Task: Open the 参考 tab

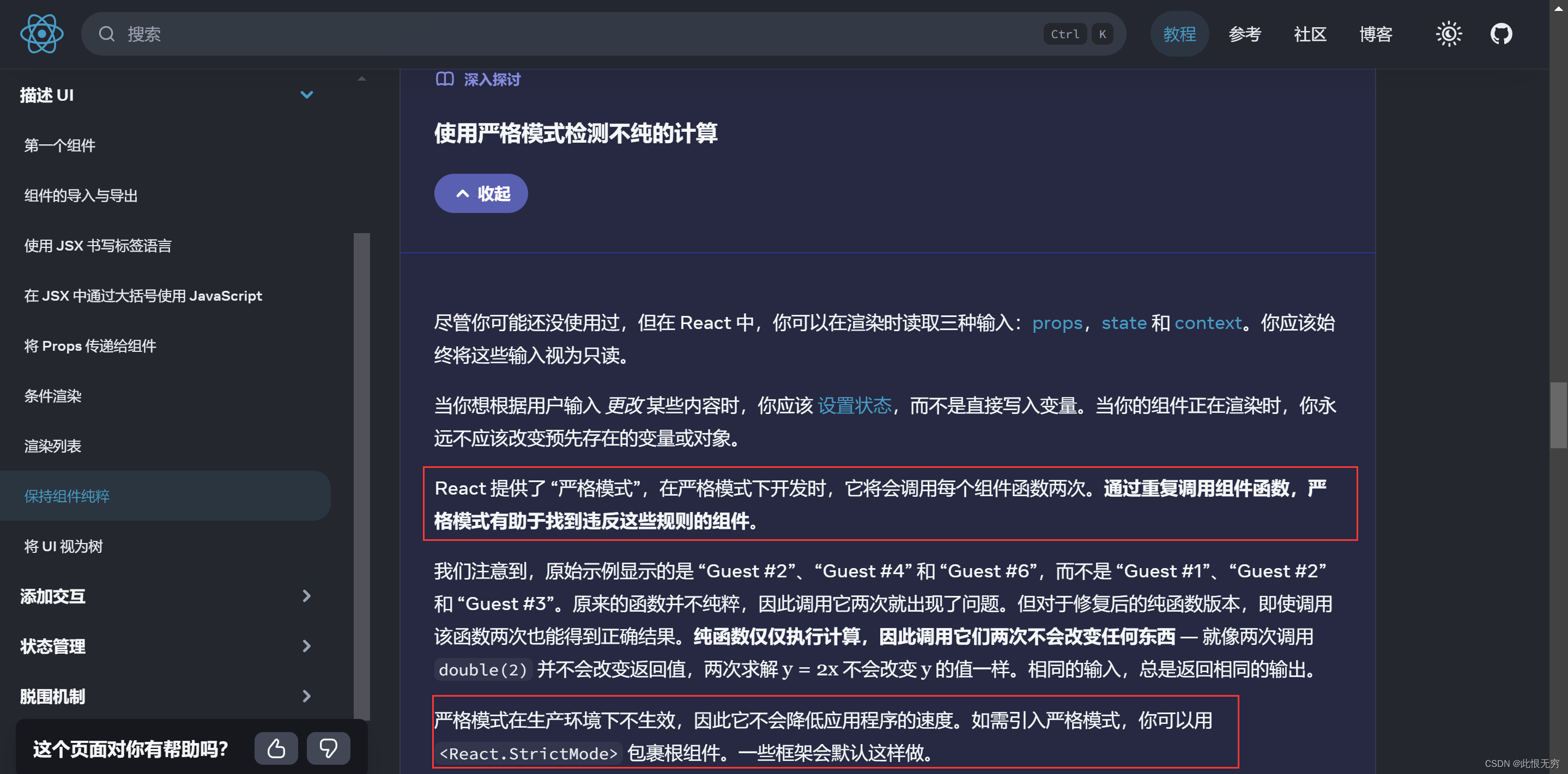Action: tap(1244, 34)
